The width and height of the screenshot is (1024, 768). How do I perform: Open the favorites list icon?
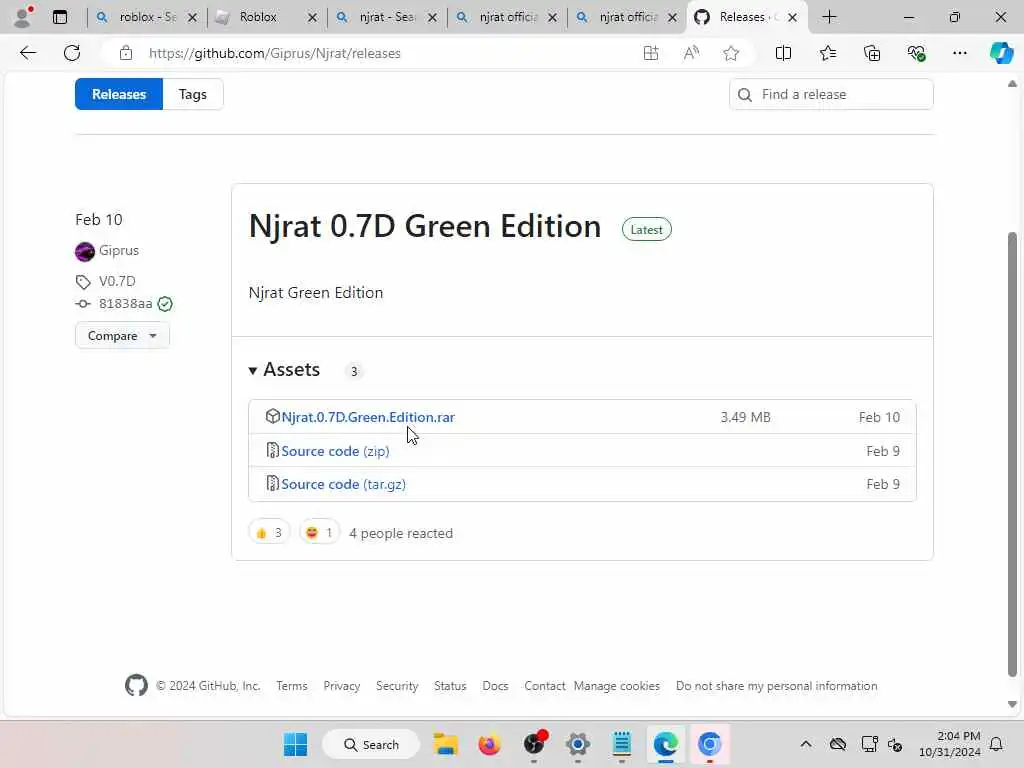click(827, 53)
